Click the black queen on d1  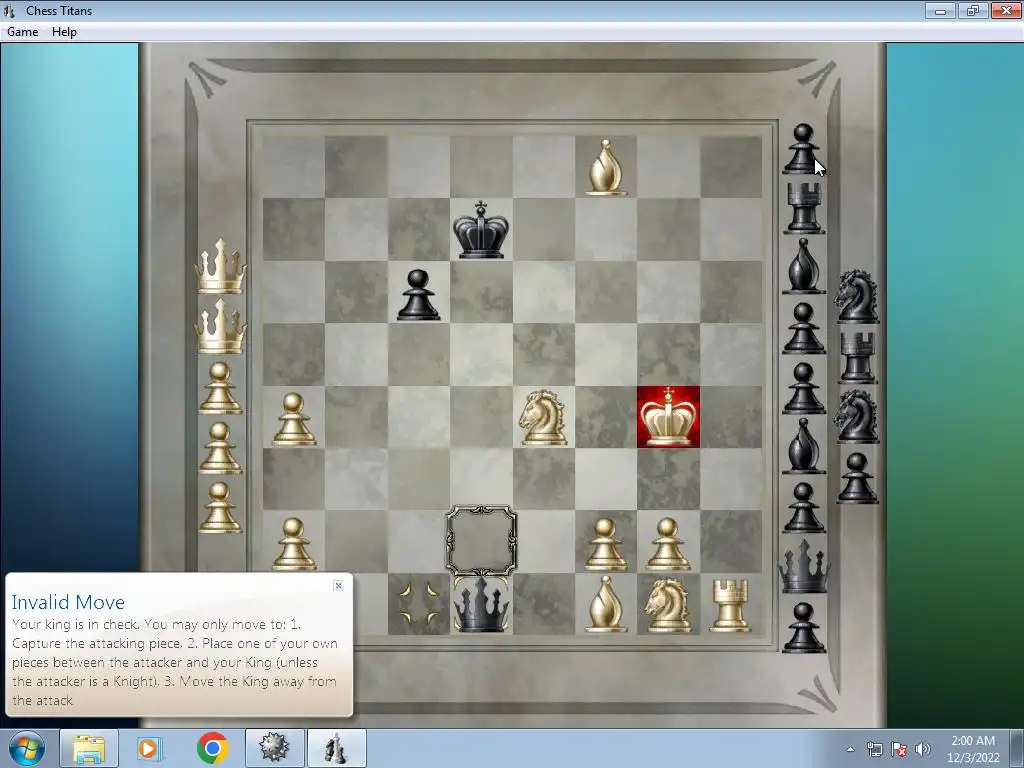[481, 604]
